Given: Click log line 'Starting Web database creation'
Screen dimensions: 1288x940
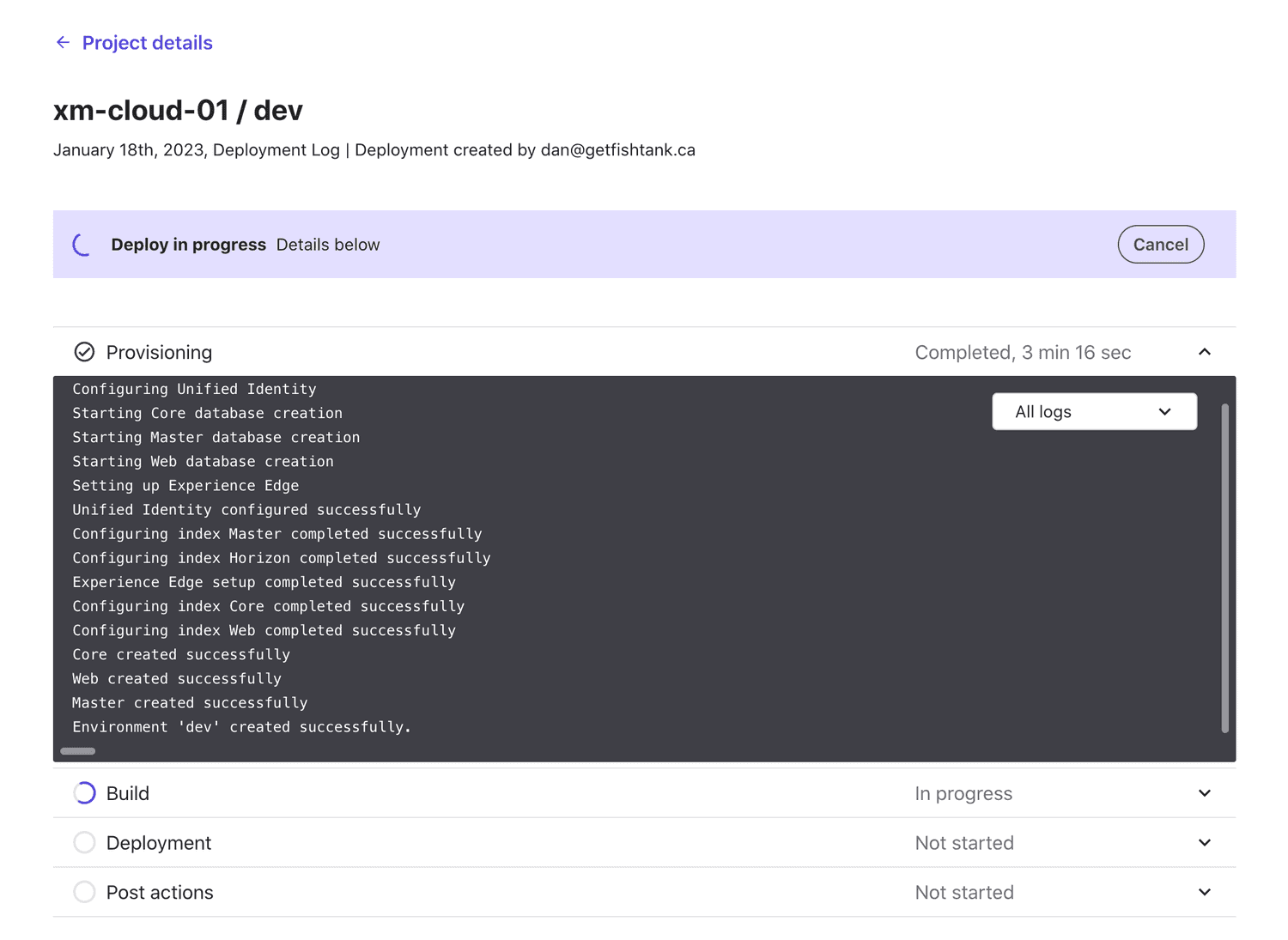Looking at the screenshot, I should (203, 461).
